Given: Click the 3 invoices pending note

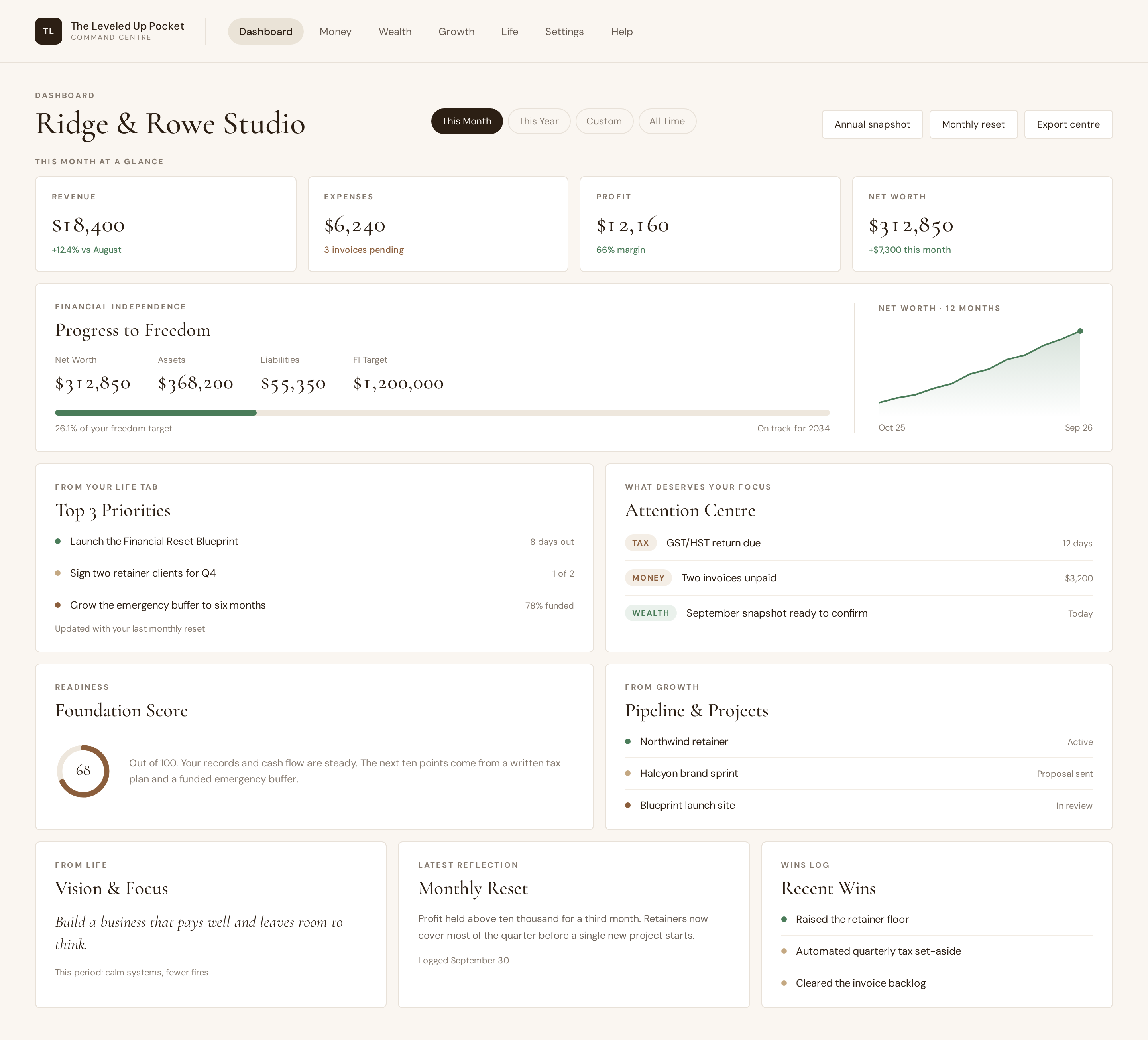Looking at the screenshot, I should pos(364,250).
